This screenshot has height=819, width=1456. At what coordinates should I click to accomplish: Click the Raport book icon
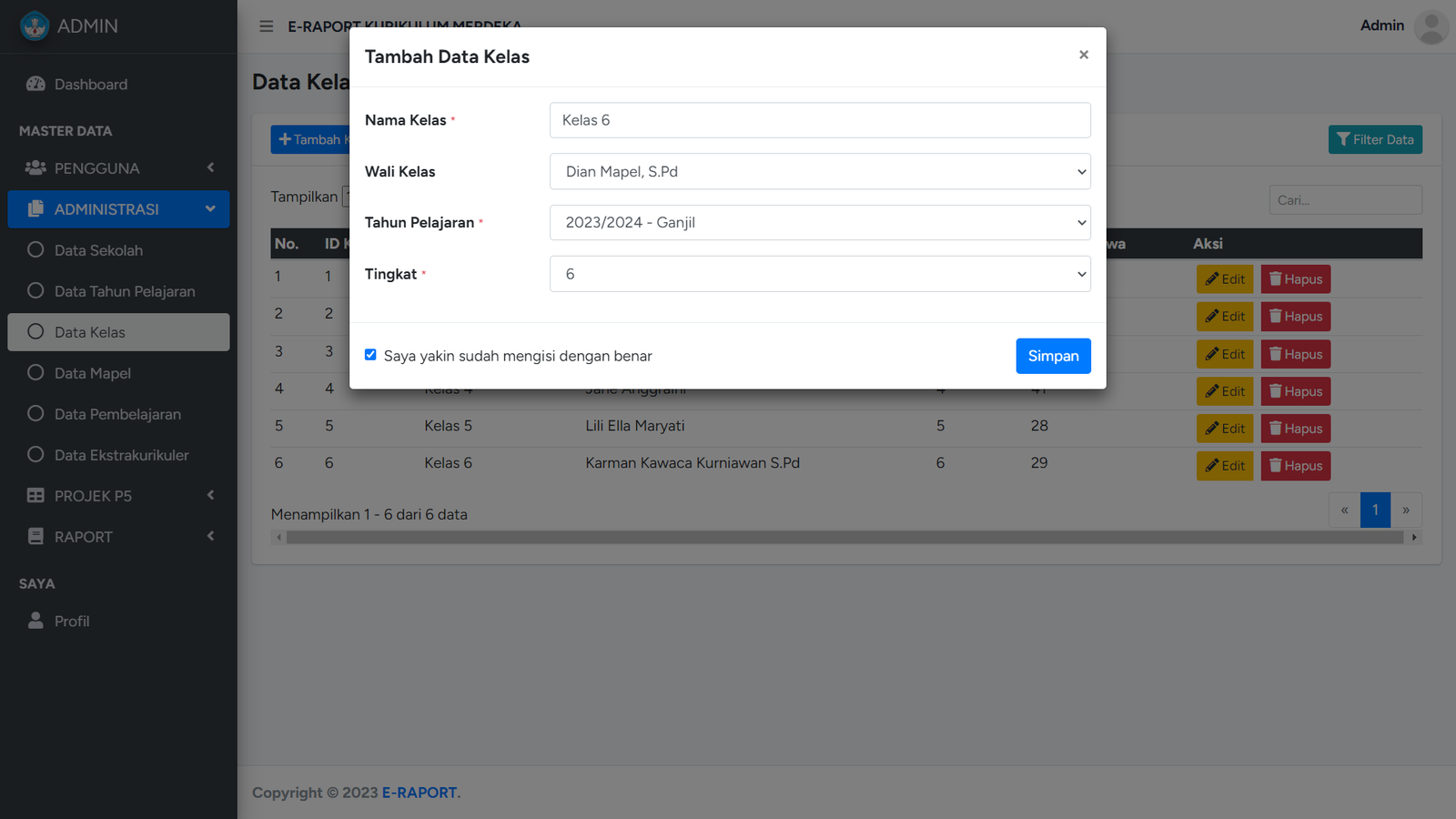[35, 536]
